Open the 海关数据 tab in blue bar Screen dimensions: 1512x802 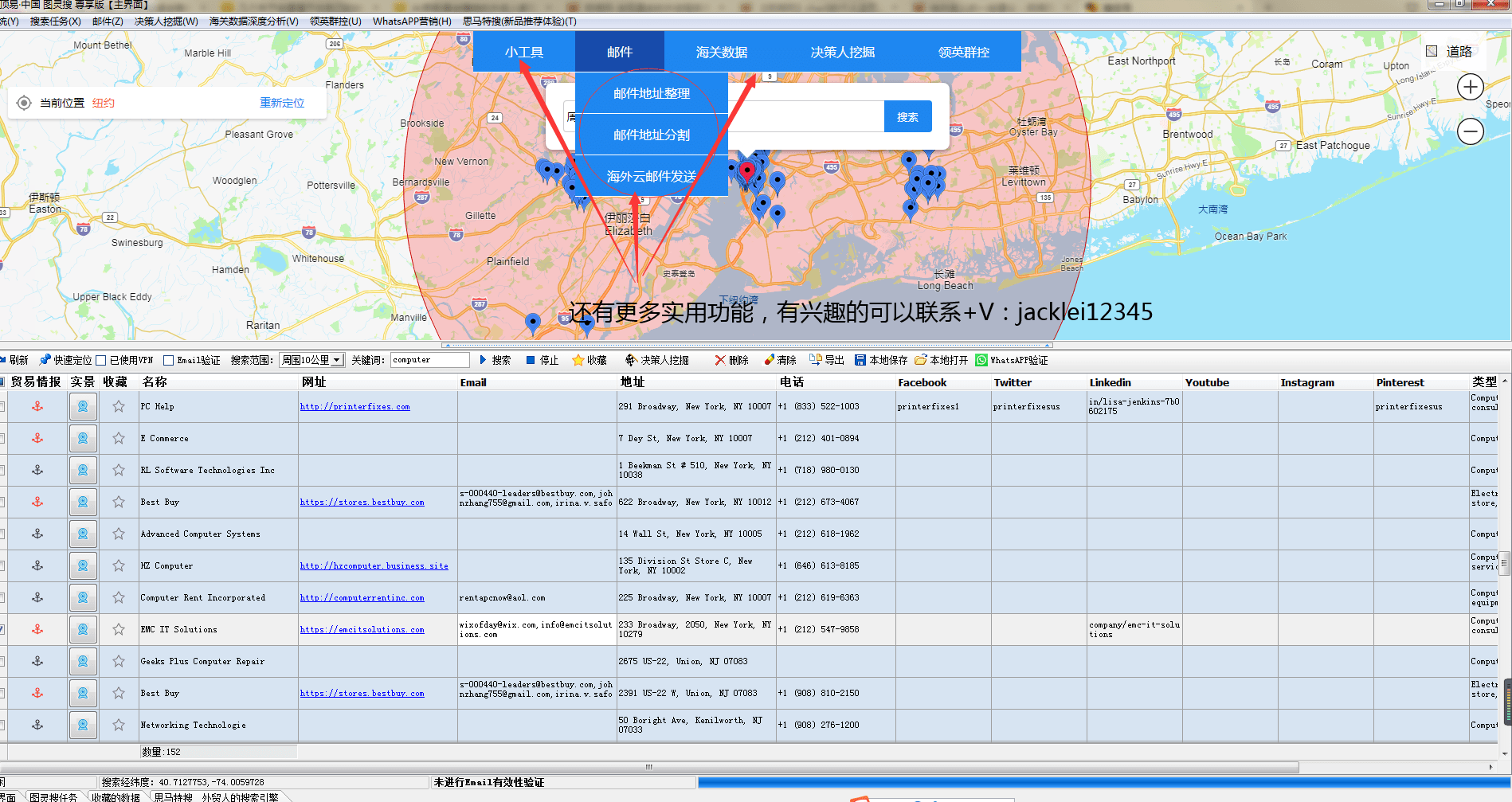click(721, 52)
